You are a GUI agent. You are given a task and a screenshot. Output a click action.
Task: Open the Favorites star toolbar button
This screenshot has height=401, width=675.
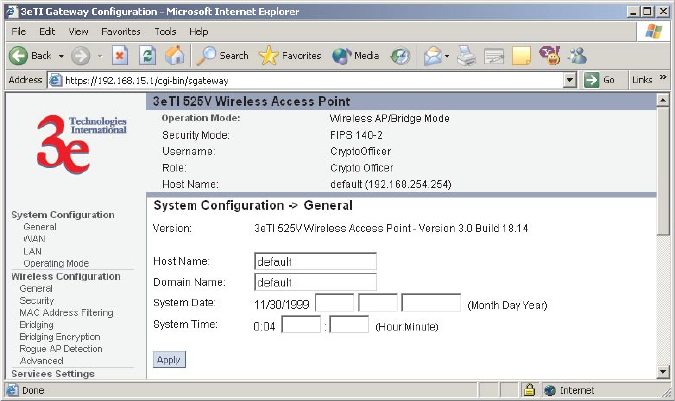coord(290,56)
